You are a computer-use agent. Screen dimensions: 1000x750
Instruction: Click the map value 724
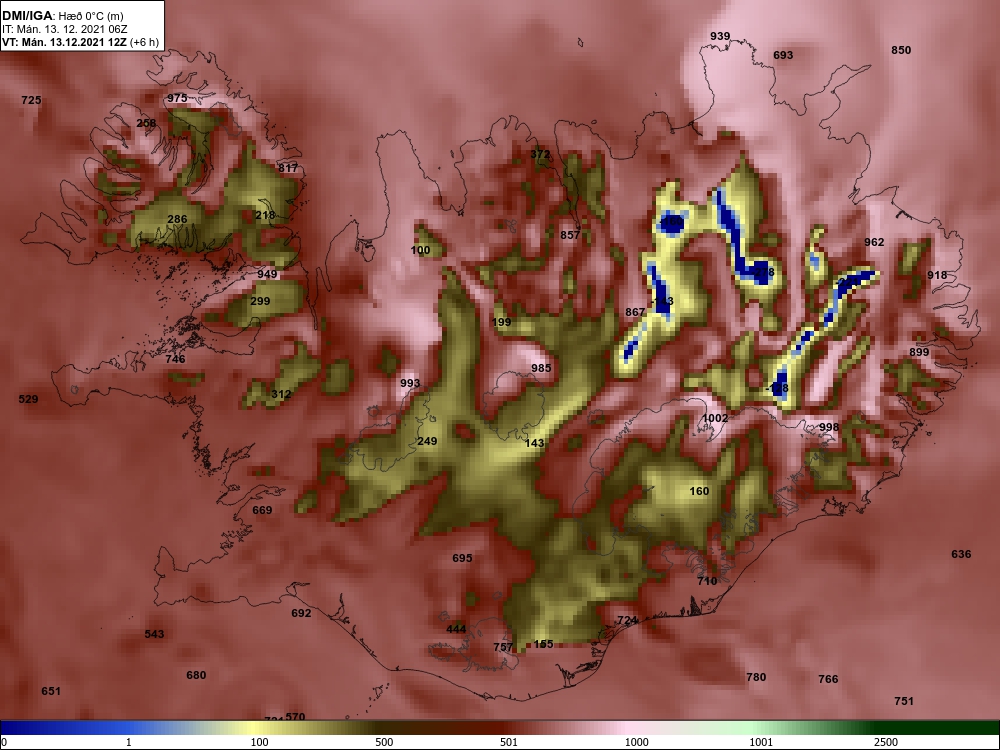coord(627,621)
